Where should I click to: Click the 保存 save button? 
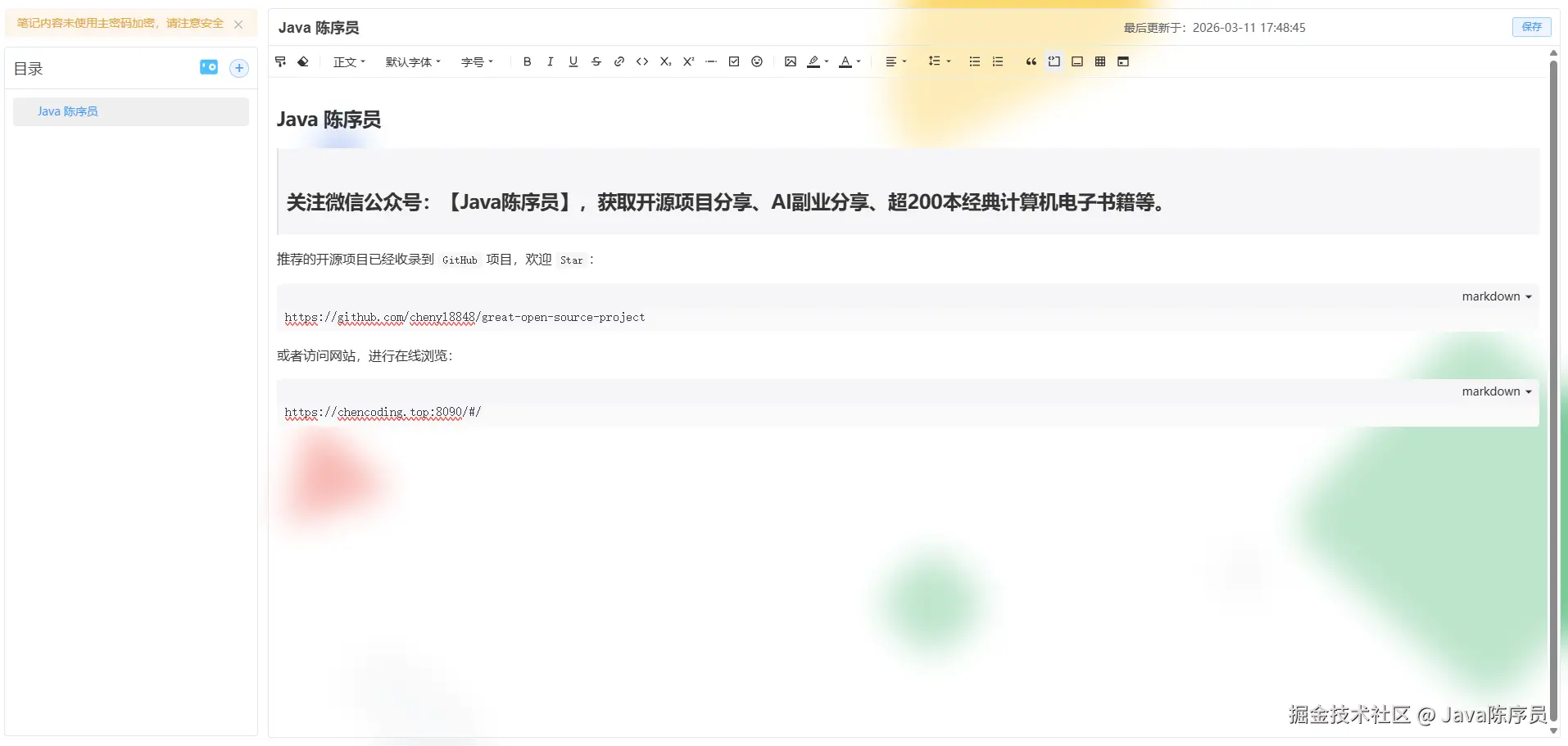pyautogui.click(x=1531, y=27)
